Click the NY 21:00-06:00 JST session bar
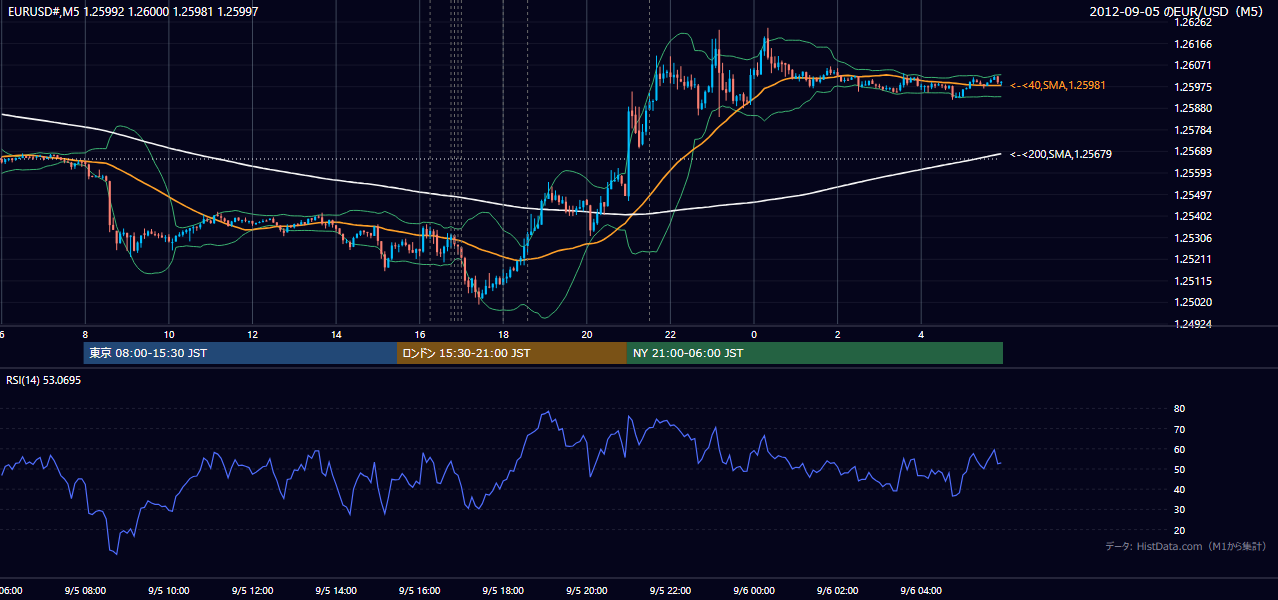Viewport: 1278px width, 600px height. 815,353
